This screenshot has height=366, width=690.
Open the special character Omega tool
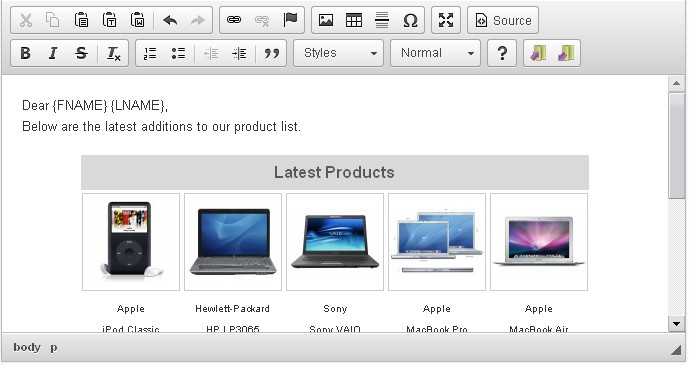(x=410, y=20)
